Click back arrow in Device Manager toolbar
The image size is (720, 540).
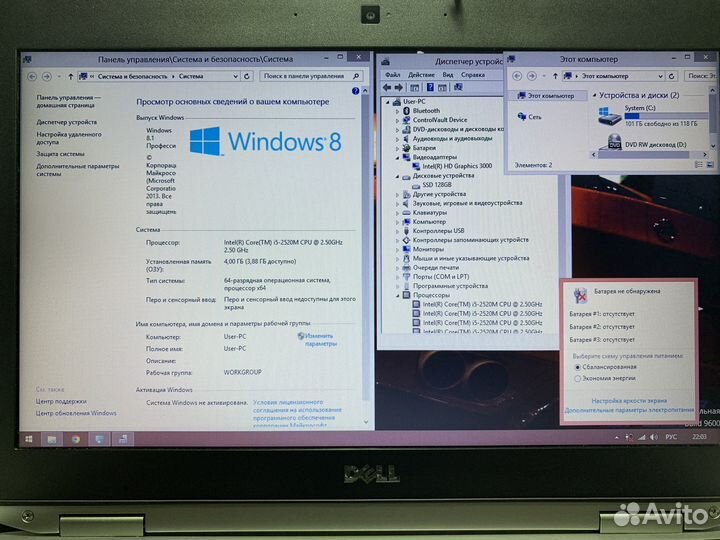coord(387,88)
